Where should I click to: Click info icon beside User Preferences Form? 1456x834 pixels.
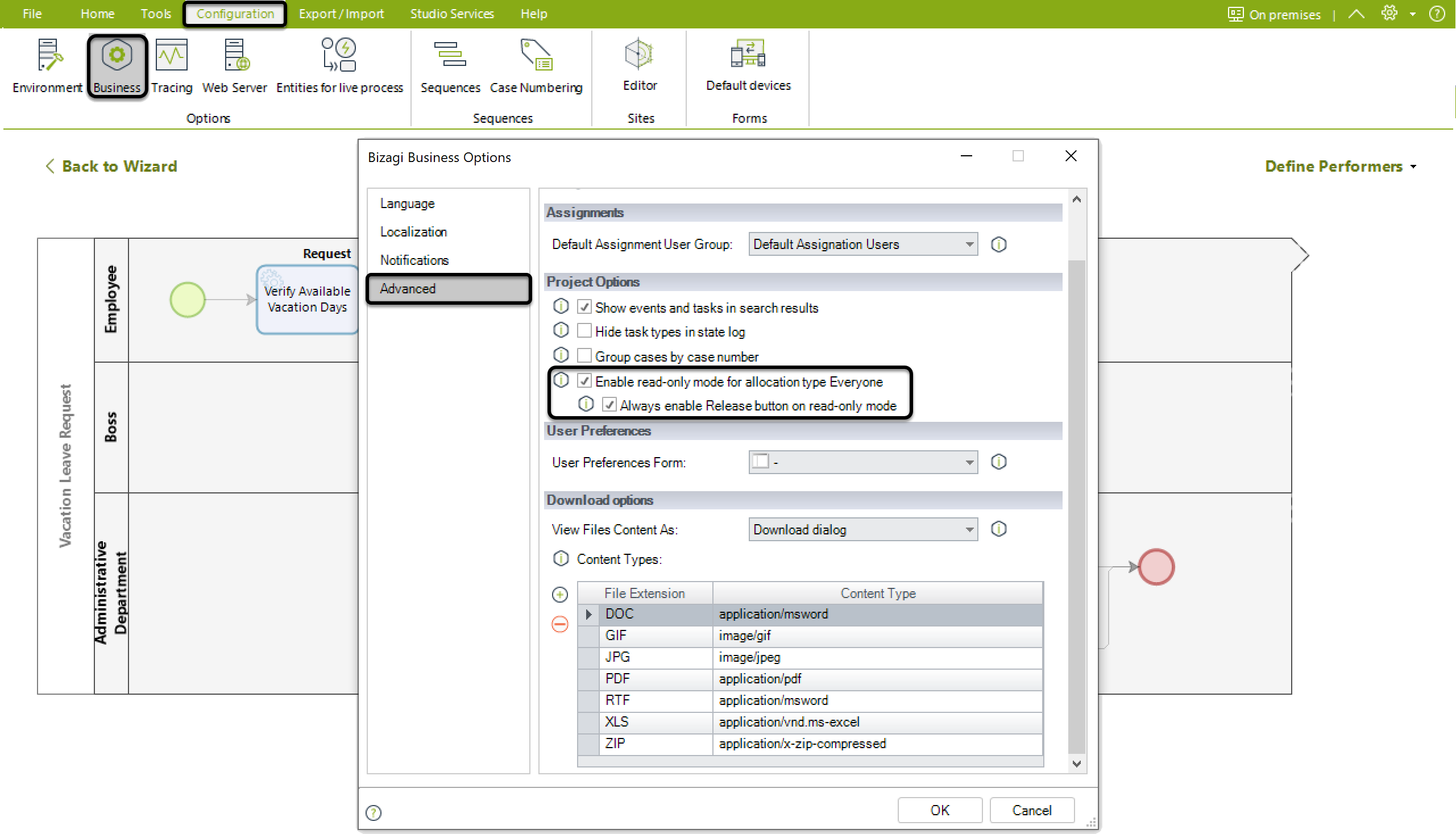tap(998, 462)
